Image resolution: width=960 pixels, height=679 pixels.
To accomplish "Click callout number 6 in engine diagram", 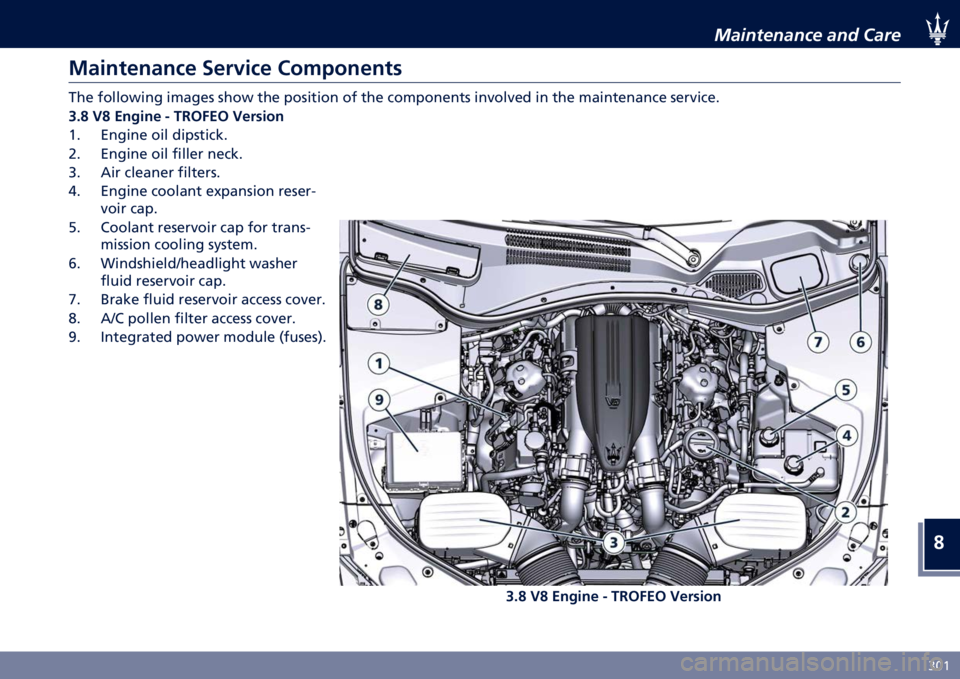I will [861, 342].
